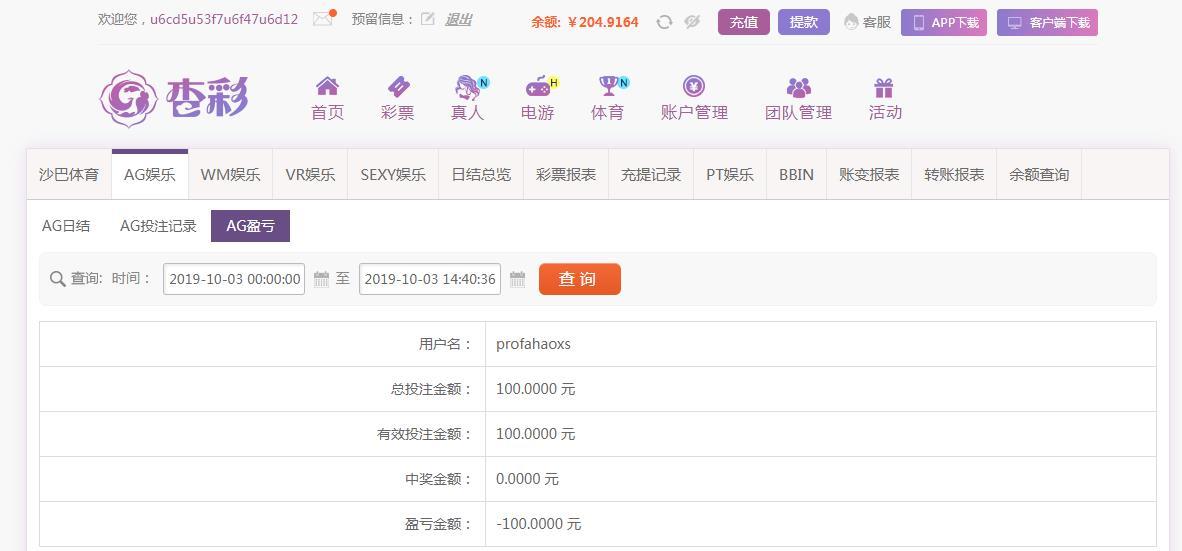Viewport: 1182px width, 551px height.
Task: Switch to PT娱乐 tab
Action: [x=730, y=175]
